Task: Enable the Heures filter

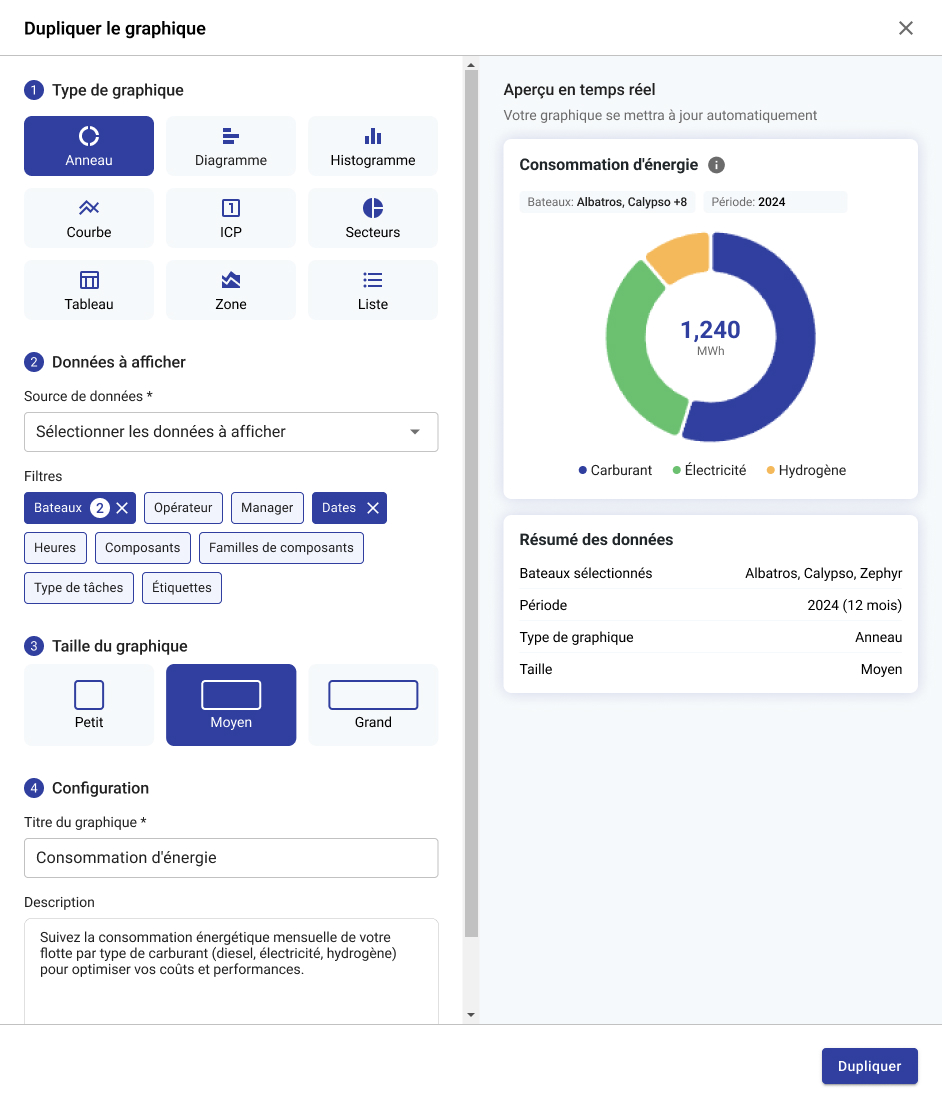Action: coord(55,548)
